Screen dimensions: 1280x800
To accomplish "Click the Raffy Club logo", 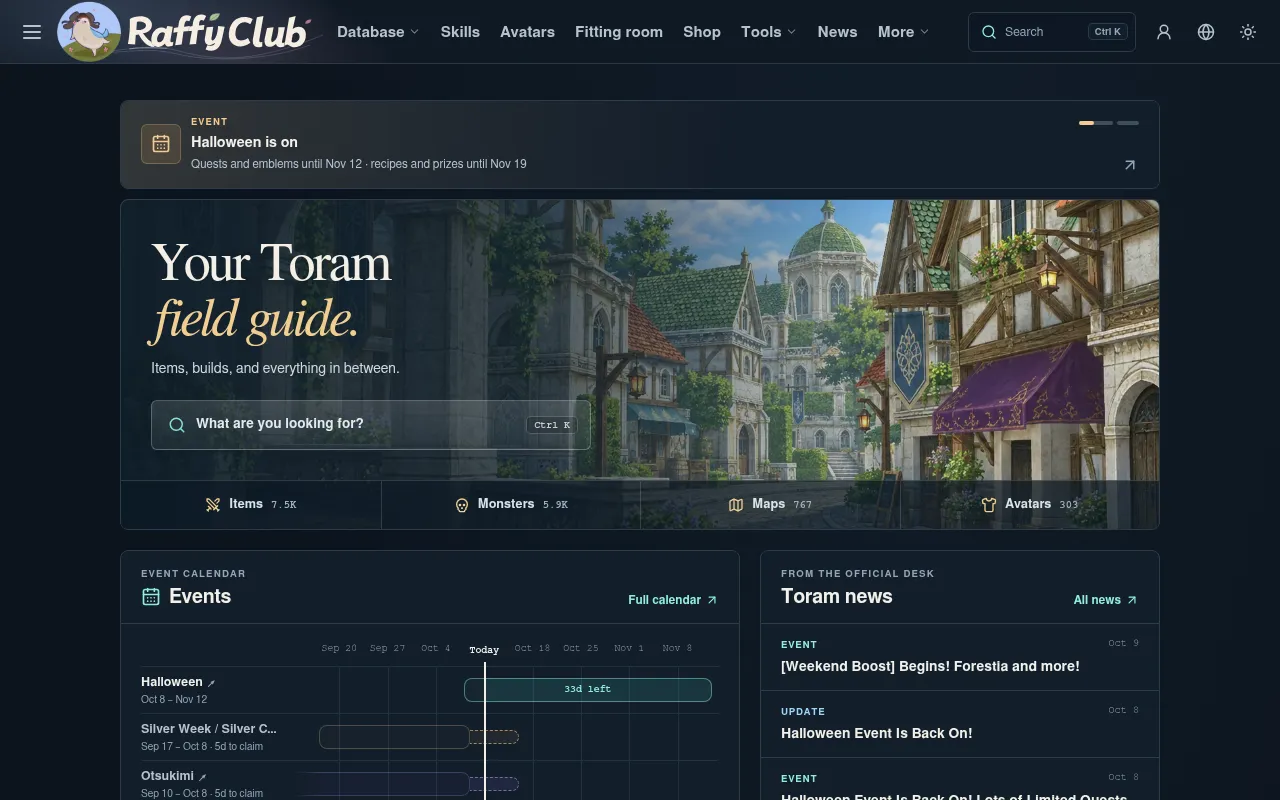I will click(x=186, y=32).
